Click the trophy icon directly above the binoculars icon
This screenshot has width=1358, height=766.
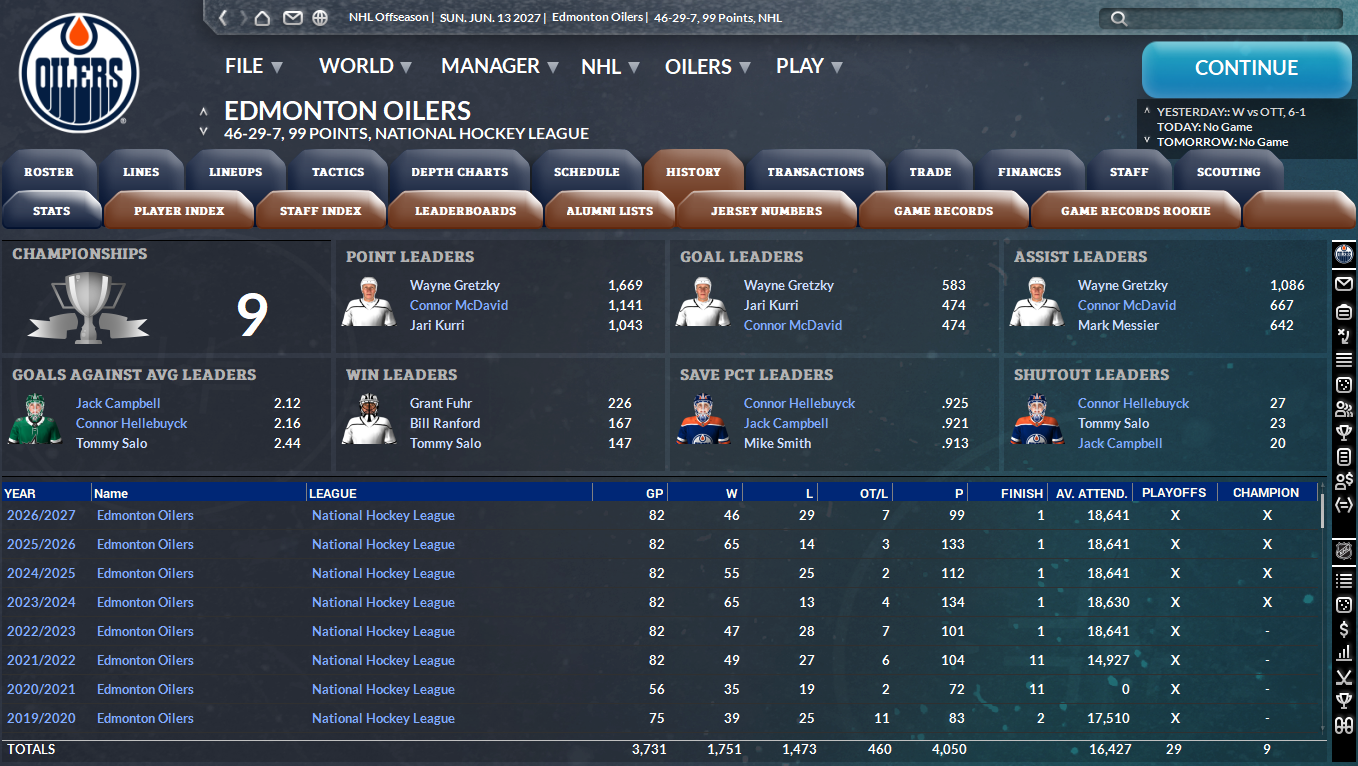coord(1344,701)
